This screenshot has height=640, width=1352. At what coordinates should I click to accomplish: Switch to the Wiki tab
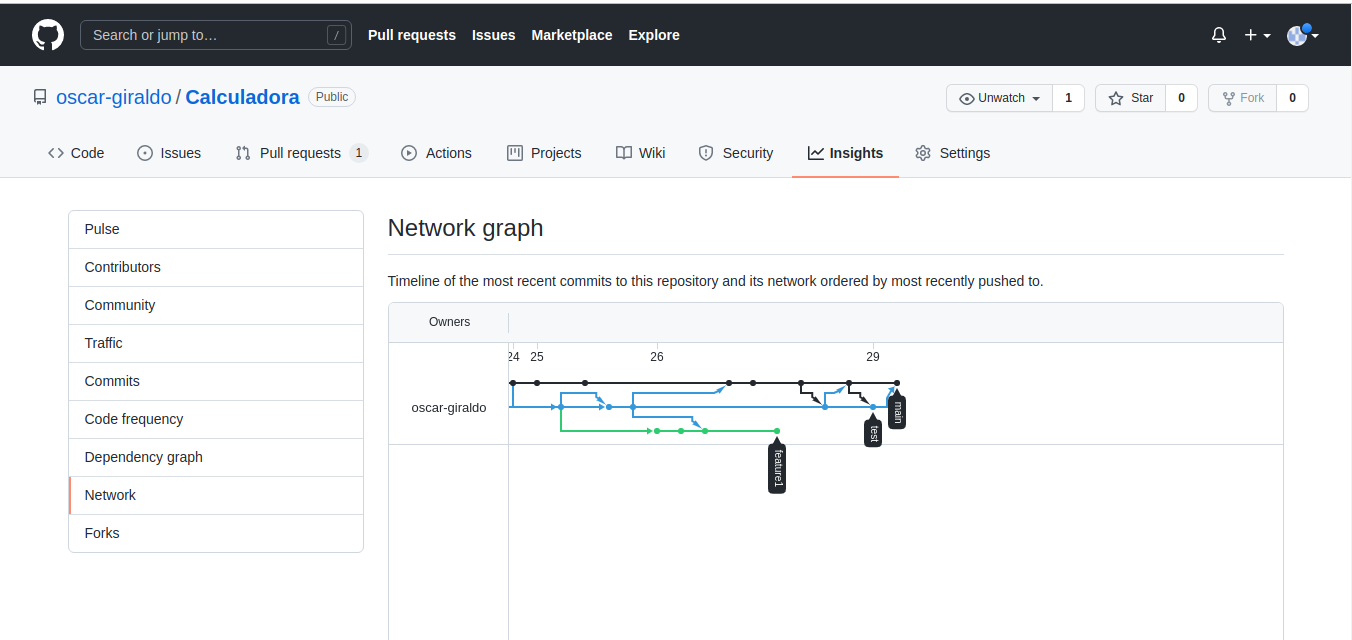(x=641, y=153)
